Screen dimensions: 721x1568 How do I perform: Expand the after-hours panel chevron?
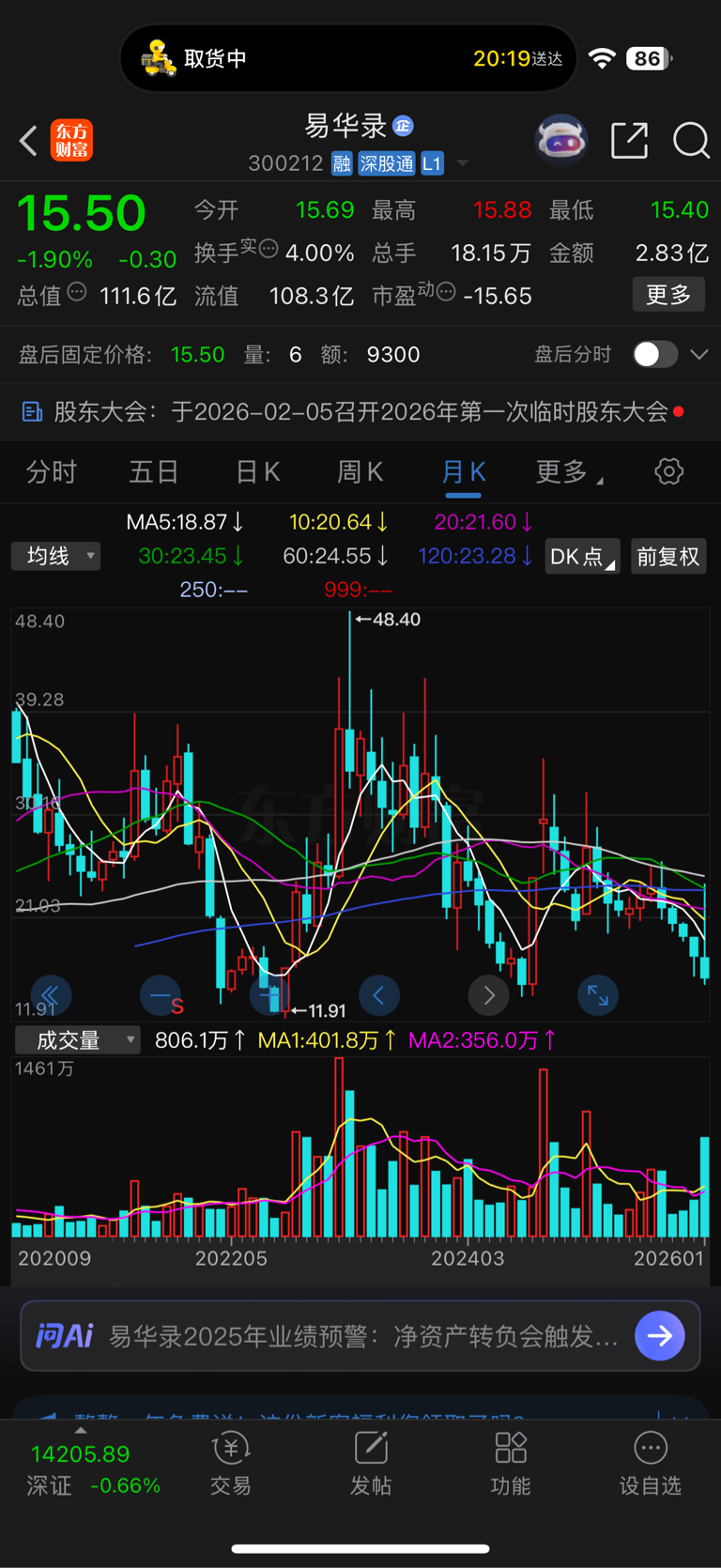pos(699,354)
